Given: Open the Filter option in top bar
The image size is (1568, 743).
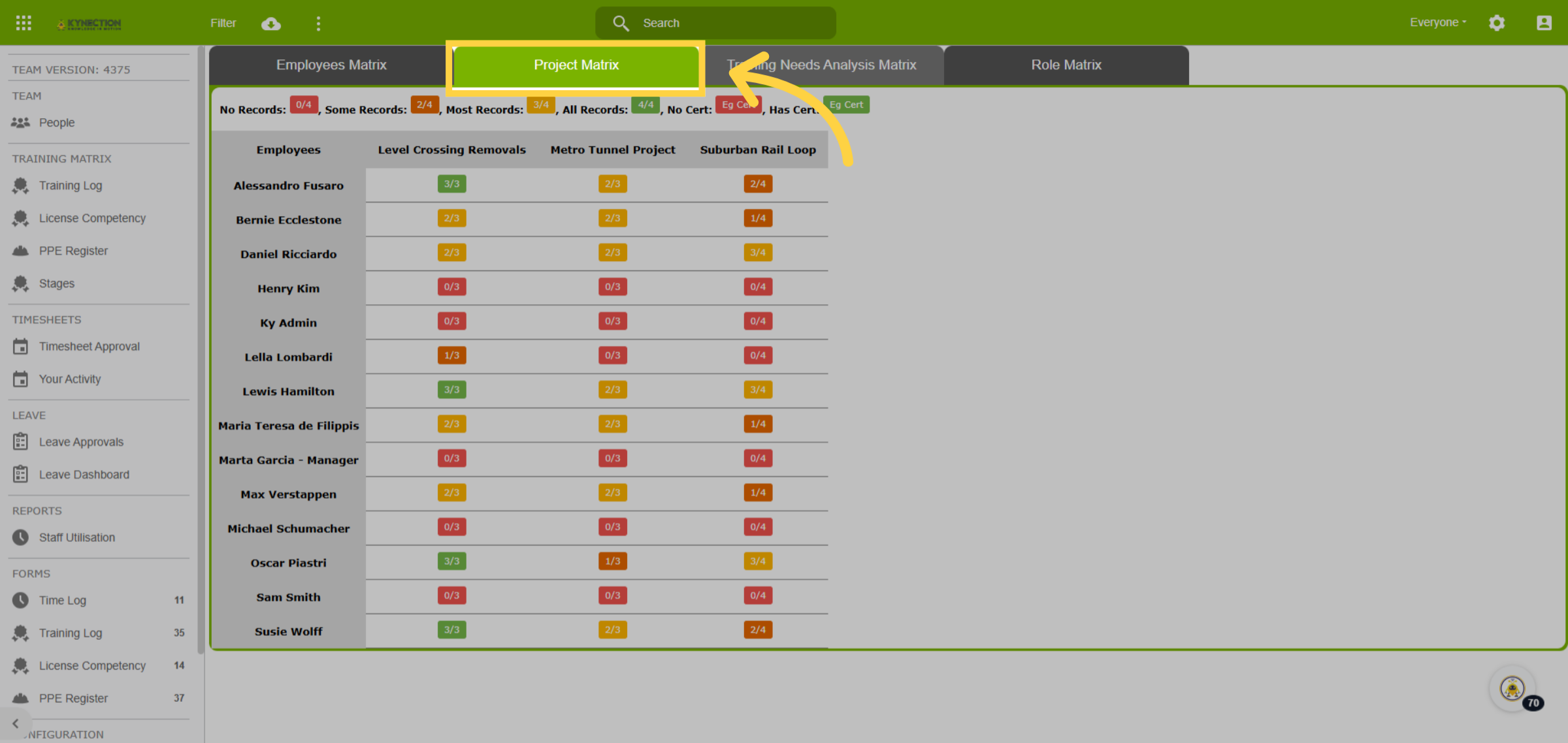Looking at the screenshot, I should [223, 23].
